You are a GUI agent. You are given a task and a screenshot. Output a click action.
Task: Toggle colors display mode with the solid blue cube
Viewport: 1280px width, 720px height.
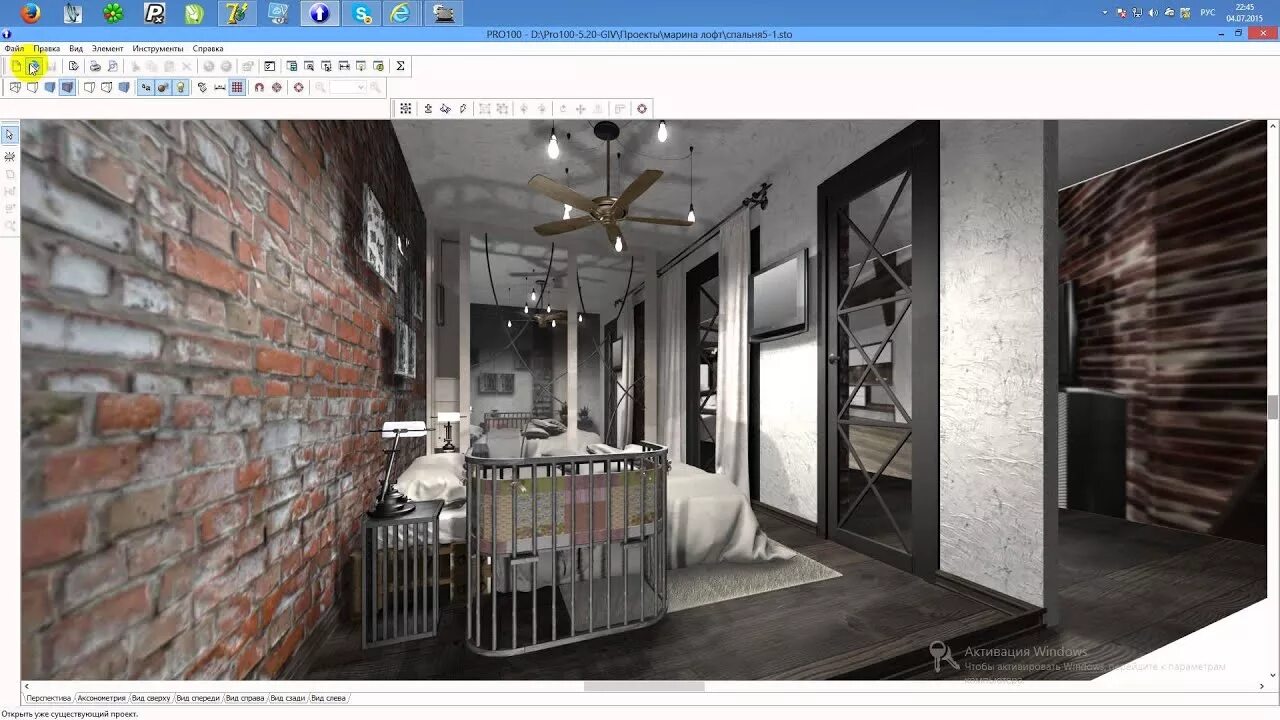[50, 87]
